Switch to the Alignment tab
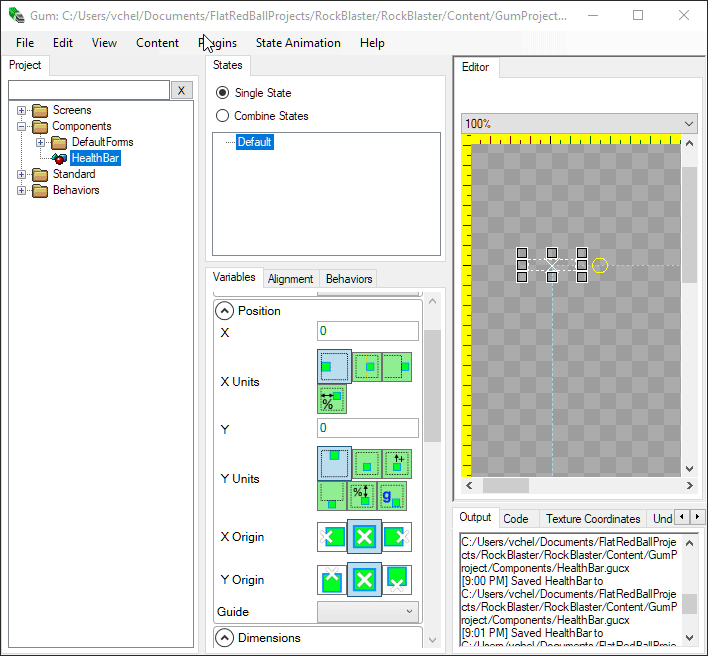The width and height of the screenshot is (708, 656). coord(291,279)
